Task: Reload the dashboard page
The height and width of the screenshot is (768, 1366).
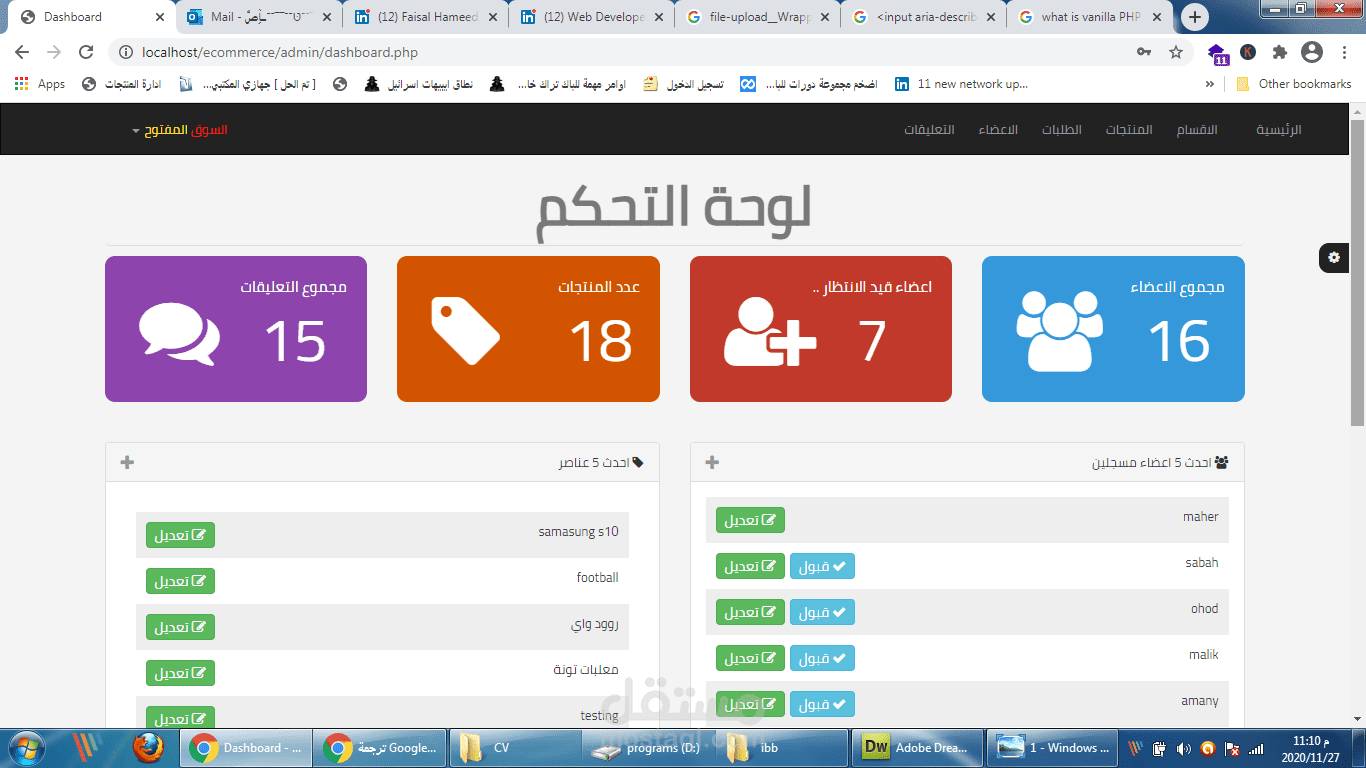Action: click(x=86, y=52)
